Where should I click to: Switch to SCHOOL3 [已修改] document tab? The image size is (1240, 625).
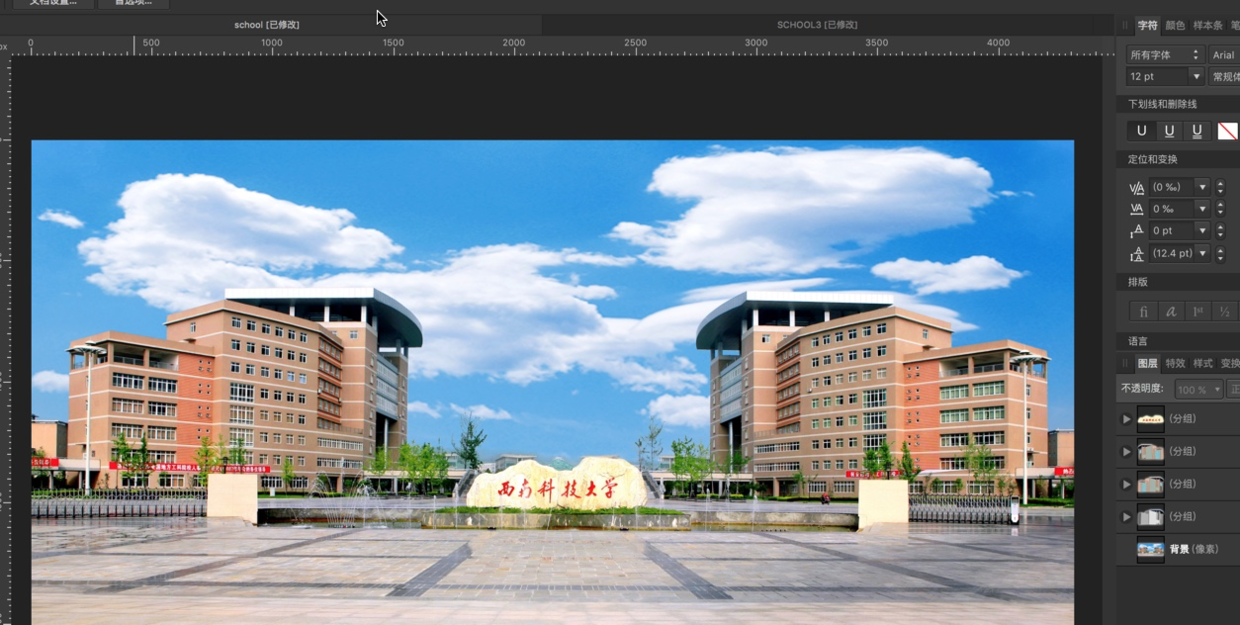817,25
